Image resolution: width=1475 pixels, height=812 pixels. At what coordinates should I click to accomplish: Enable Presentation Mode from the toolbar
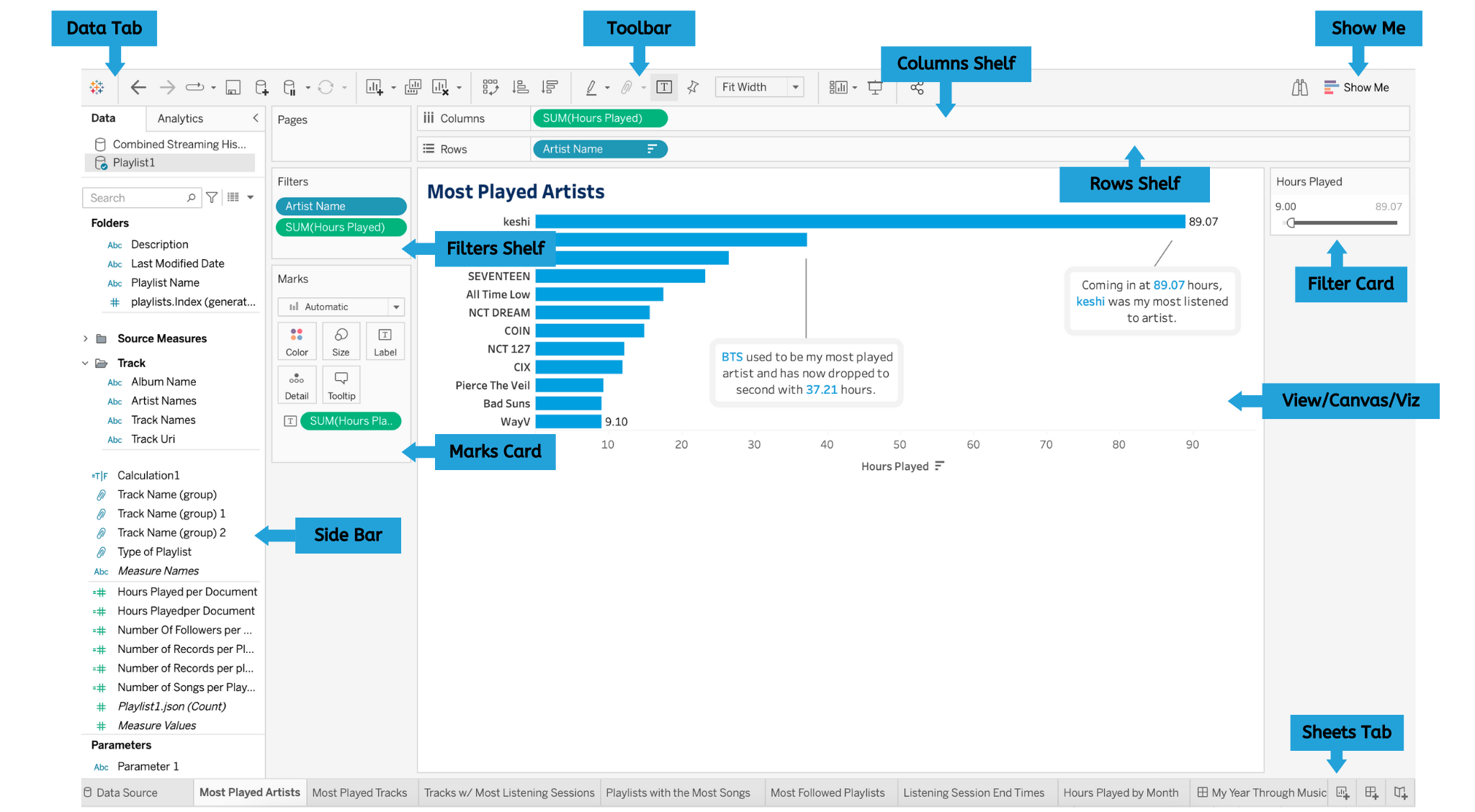[875, 88]
